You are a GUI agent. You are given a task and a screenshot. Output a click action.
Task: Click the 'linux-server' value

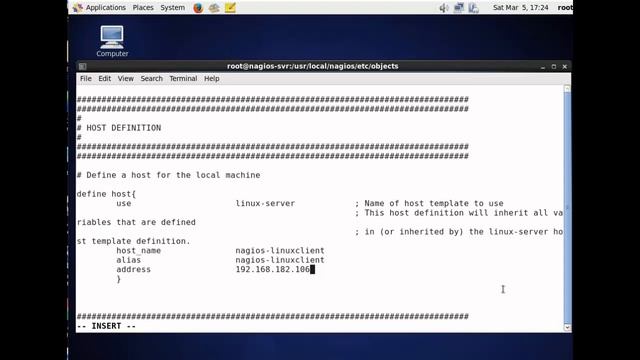(265, 203)
